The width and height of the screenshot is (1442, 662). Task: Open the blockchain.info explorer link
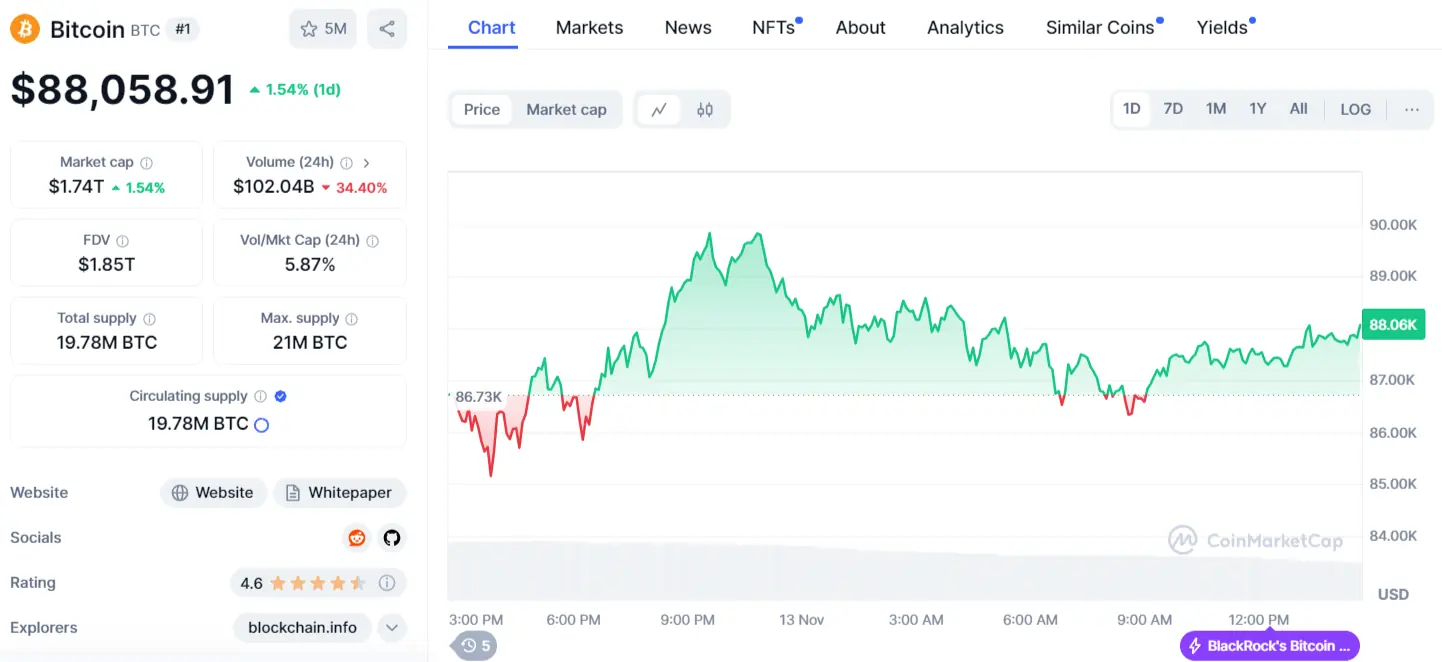(302, 628)
